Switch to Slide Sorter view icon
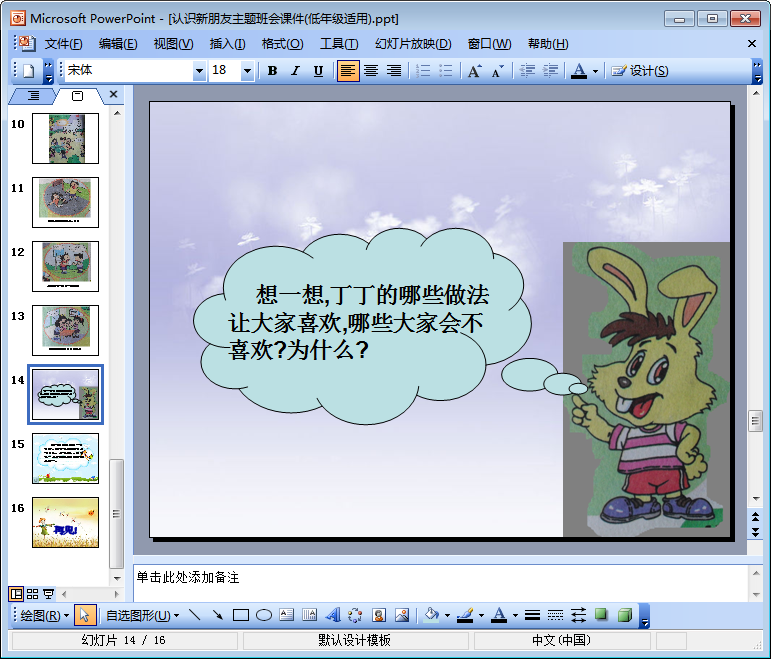 click(x=32, y=594)
